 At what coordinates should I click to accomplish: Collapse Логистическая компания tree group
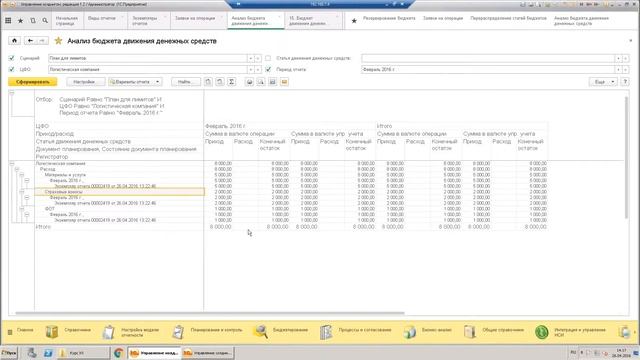pyautogui.click(x=12, y=163)
